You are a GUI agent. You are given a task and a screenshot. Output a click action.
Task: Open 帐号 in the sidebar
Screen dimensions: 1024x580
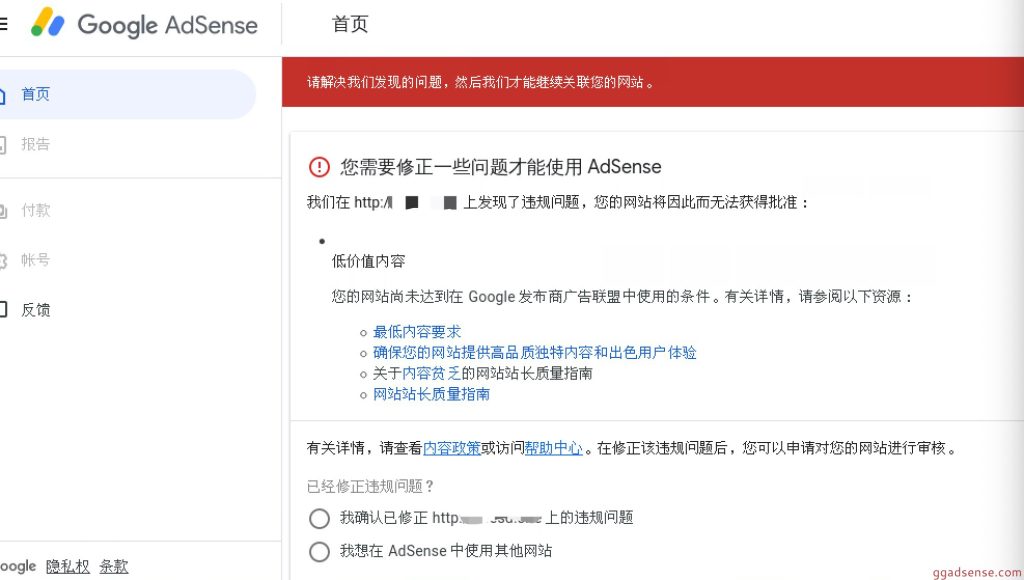[35, 260]
